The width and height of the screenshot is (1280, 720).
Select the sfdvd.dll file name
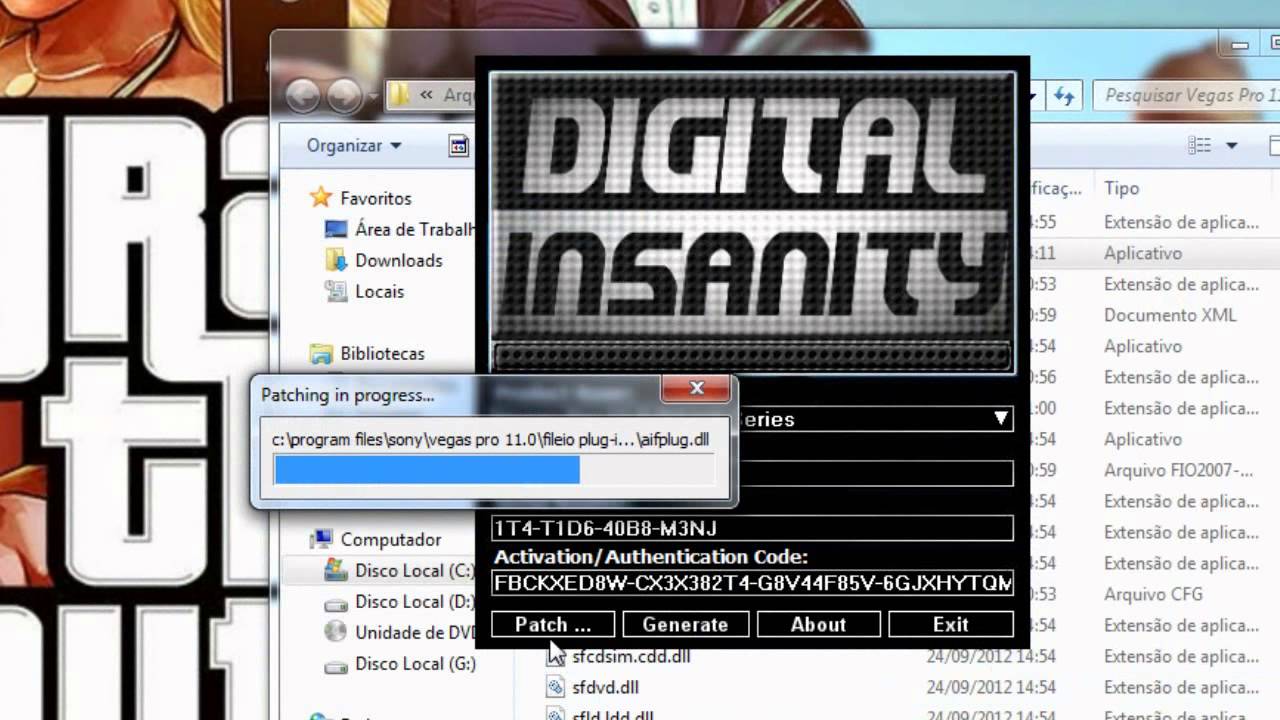coord(605,687)
